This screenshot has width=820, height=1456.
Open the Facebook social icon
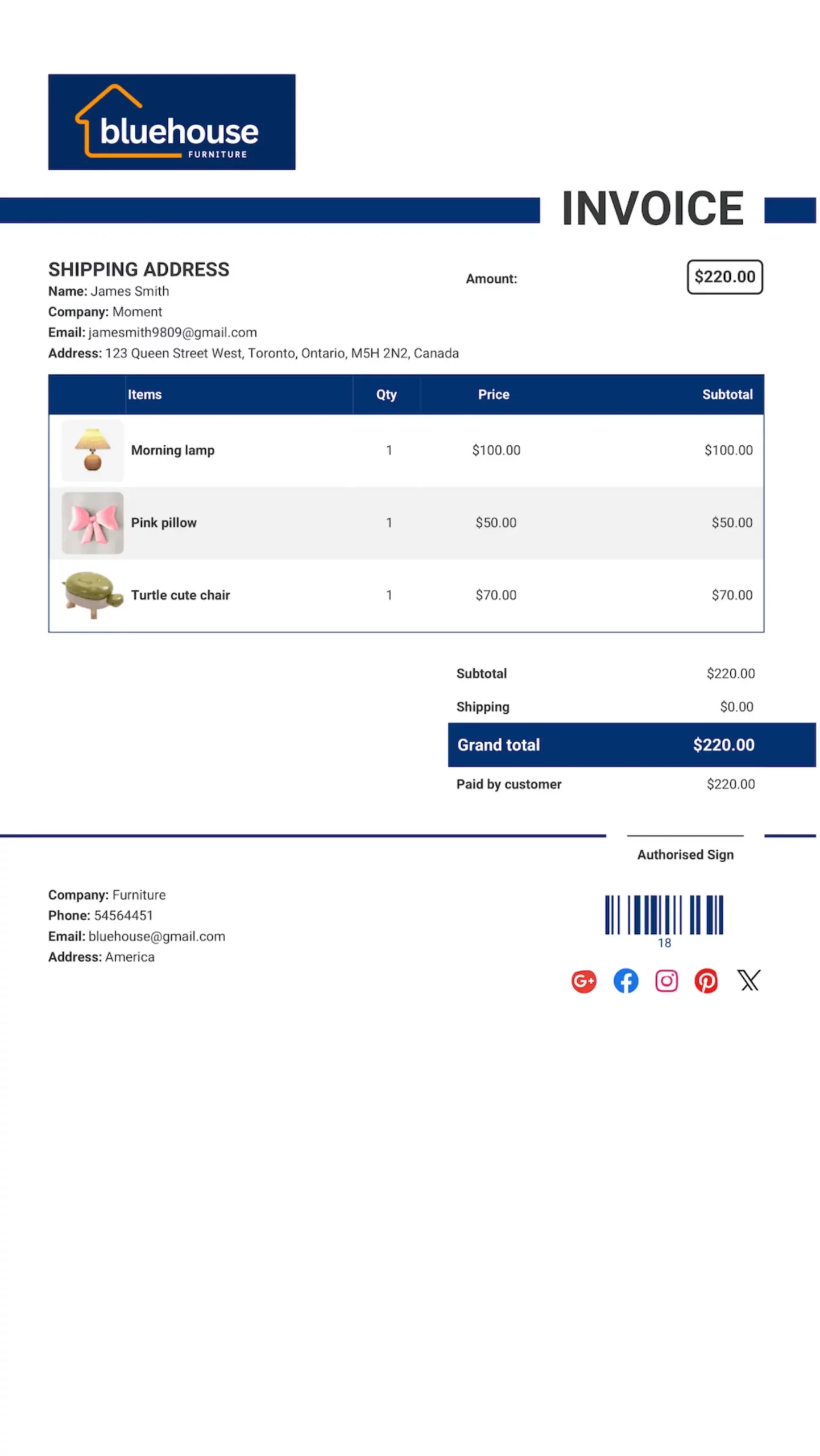click(x=626, y=981)
